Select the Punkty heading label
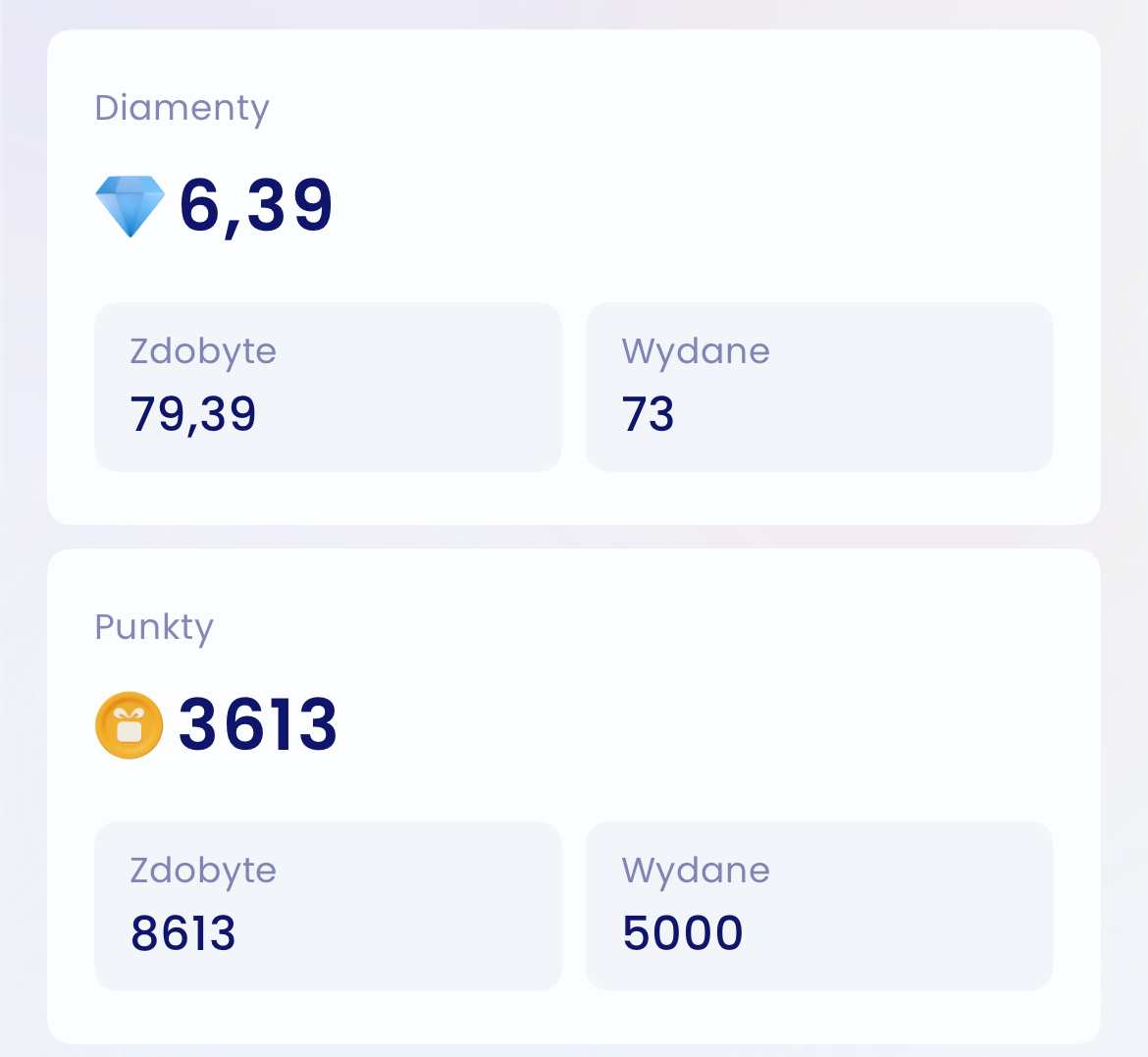The width and height of the screenshot is (1148, 1057). coord(154,628)
